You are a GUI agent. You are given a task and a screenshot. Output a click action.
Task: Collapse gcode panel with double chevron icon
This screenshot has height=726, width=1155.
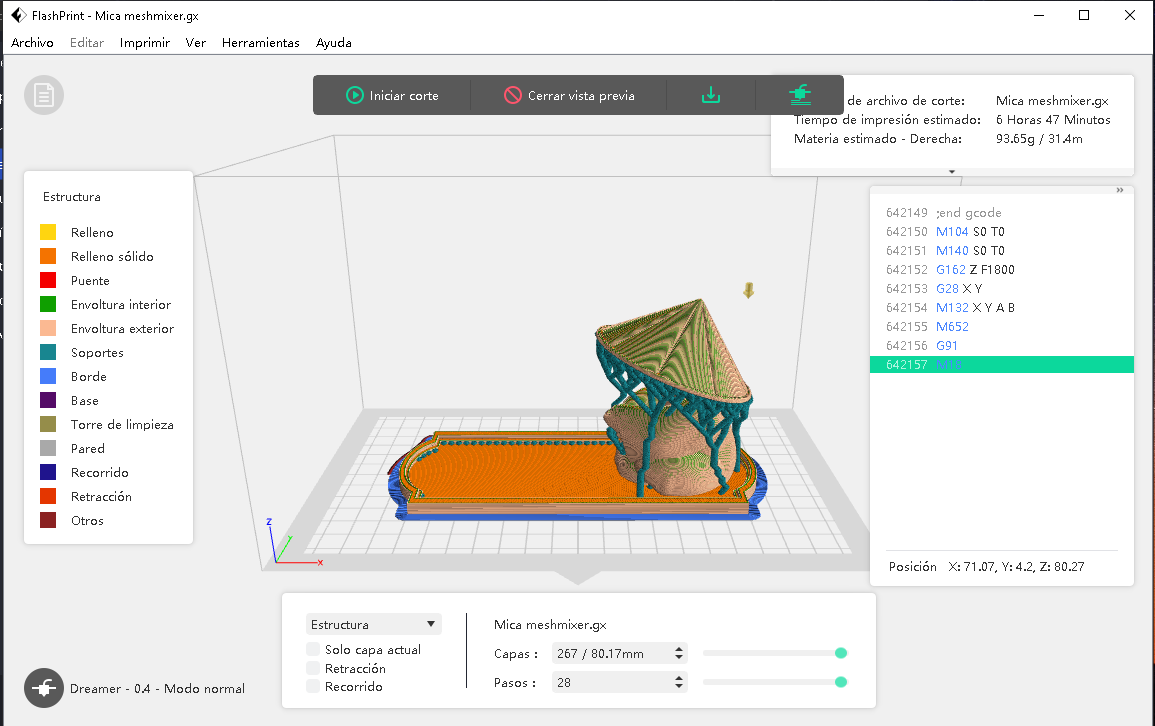pyautogui.click(x=1119, y=190)
